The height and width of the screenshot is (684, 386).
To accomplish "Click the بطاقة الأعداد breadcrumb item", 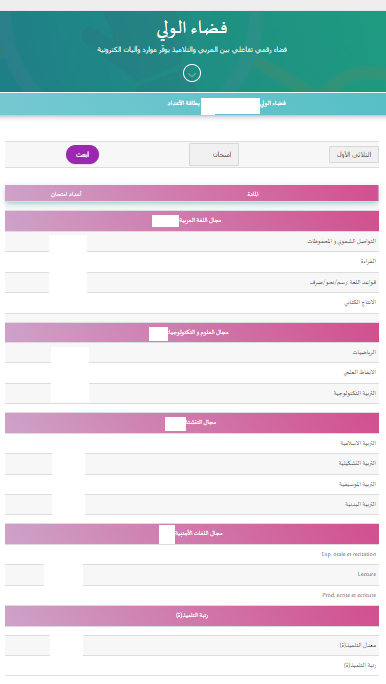I will tap(184, 103).
